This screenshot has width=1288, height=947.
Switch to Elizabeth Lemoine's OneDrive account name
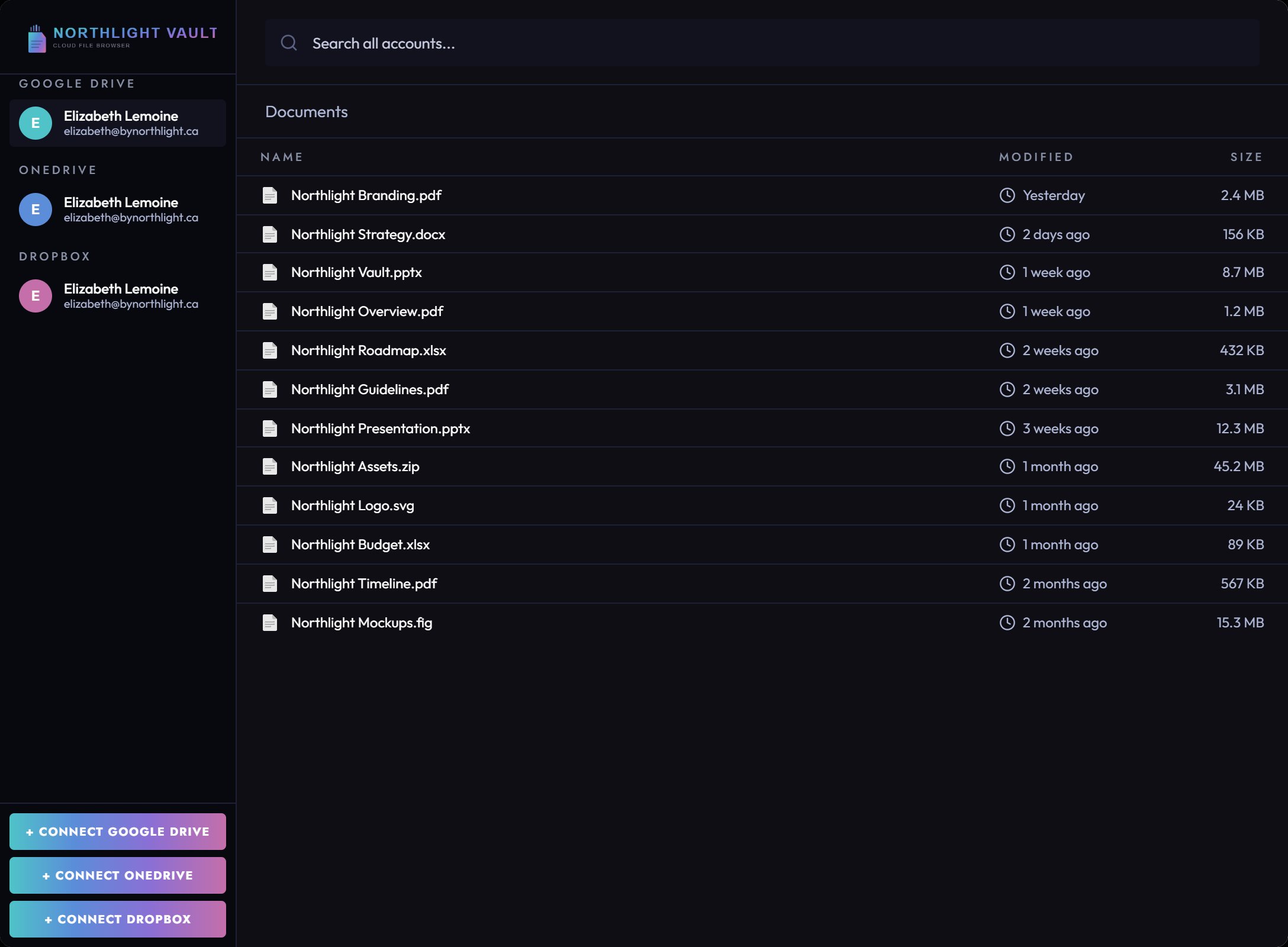(121, 202)
